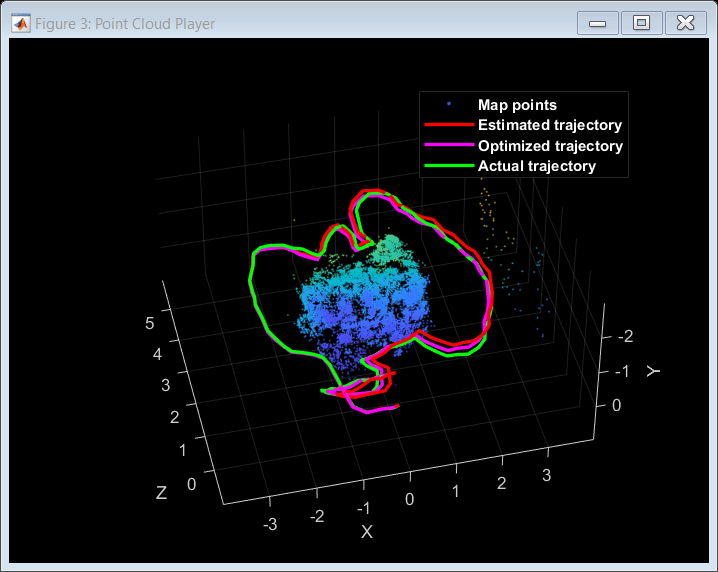Minimize the Point Cloud Player window

click(x=598, y=23)
